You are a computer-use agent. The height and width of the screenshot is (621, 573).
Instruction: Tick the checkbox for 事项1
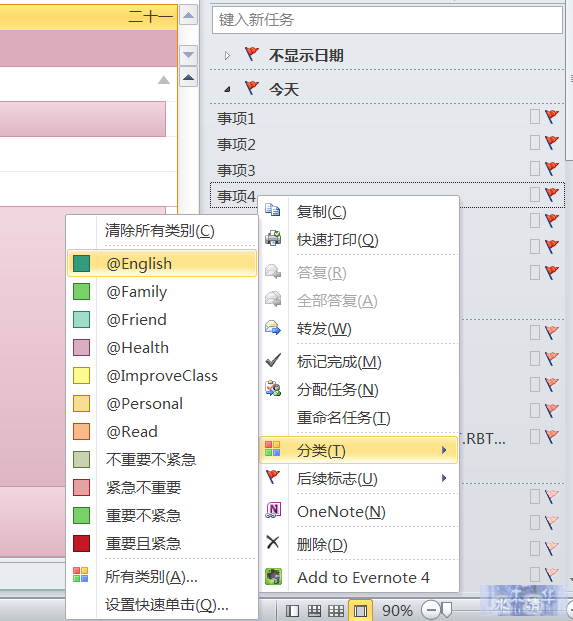point(535,117)
